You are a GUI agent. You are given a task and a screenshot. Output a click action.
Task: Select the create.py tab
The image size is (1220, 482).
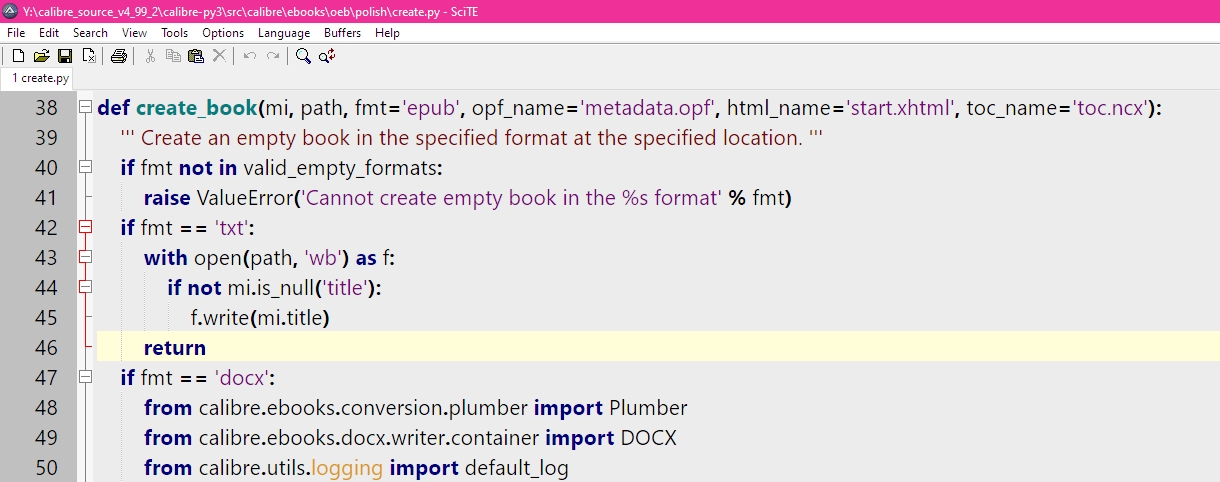point(40,78)
